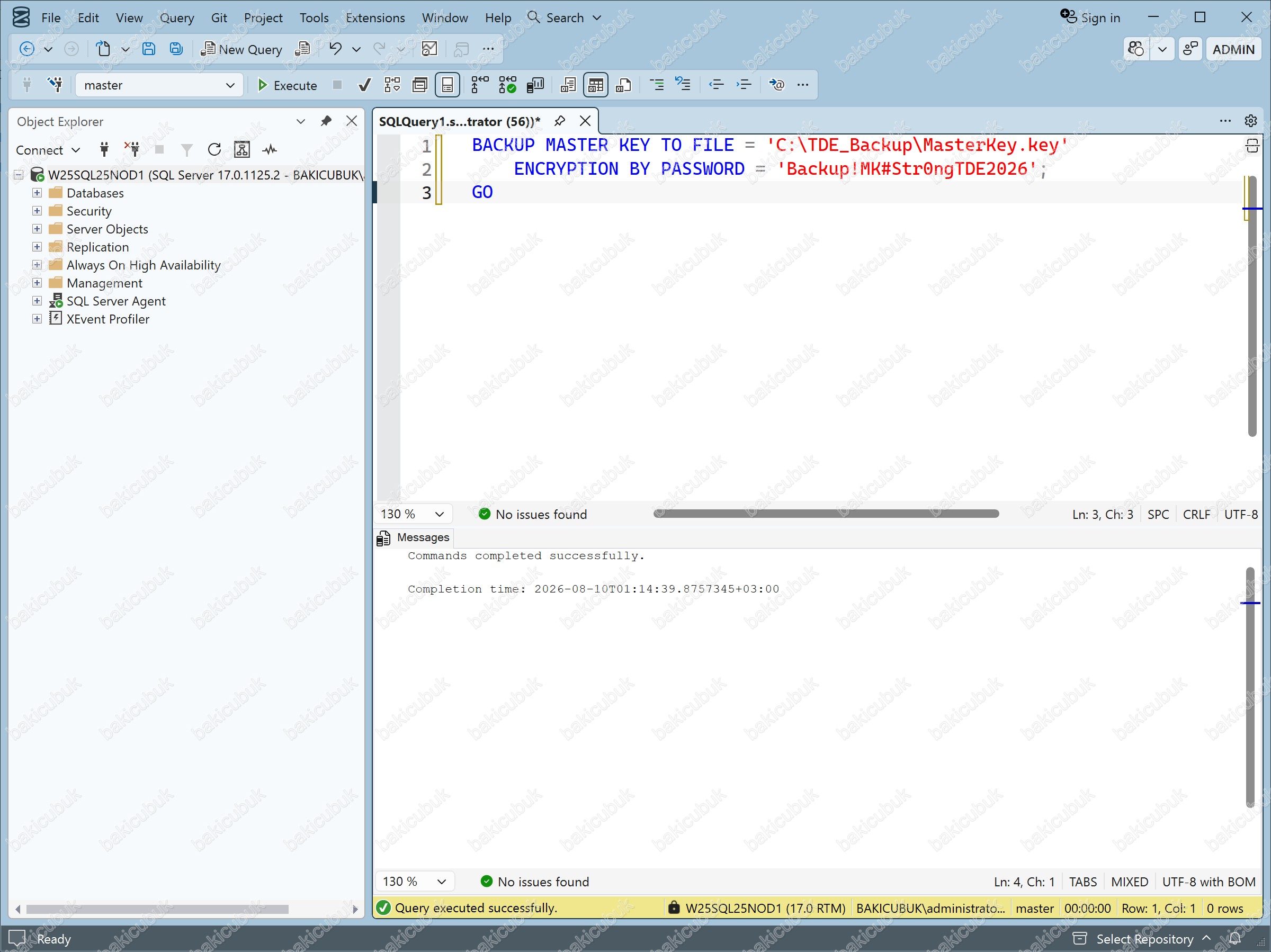Click the Disconnect icon in Object Explorer

tap(132, 150)
